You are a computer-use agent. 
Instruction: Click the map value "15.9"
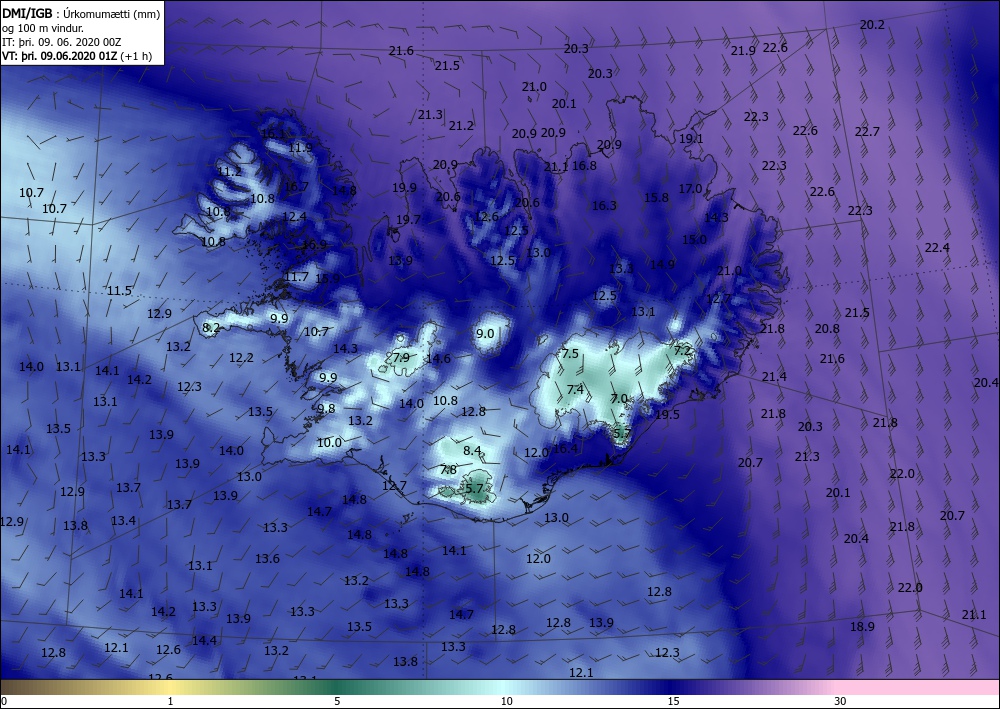[x=327, y=279]
